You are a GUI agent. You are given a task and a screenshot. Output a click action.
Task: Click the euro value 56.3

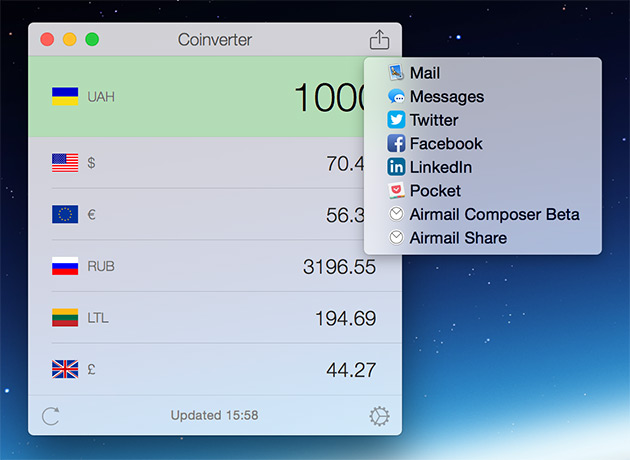[x=345, y=215]
